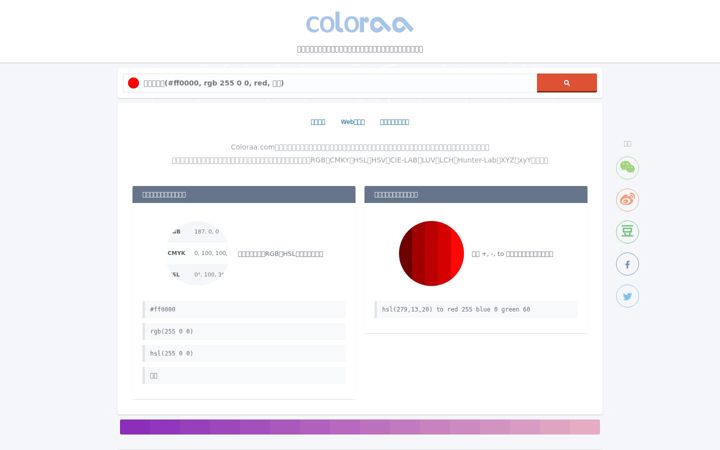Click the circular CMYK values thumbnail
Image resolution: width=720 pixels, height=450 pixels.
(197, 253)
